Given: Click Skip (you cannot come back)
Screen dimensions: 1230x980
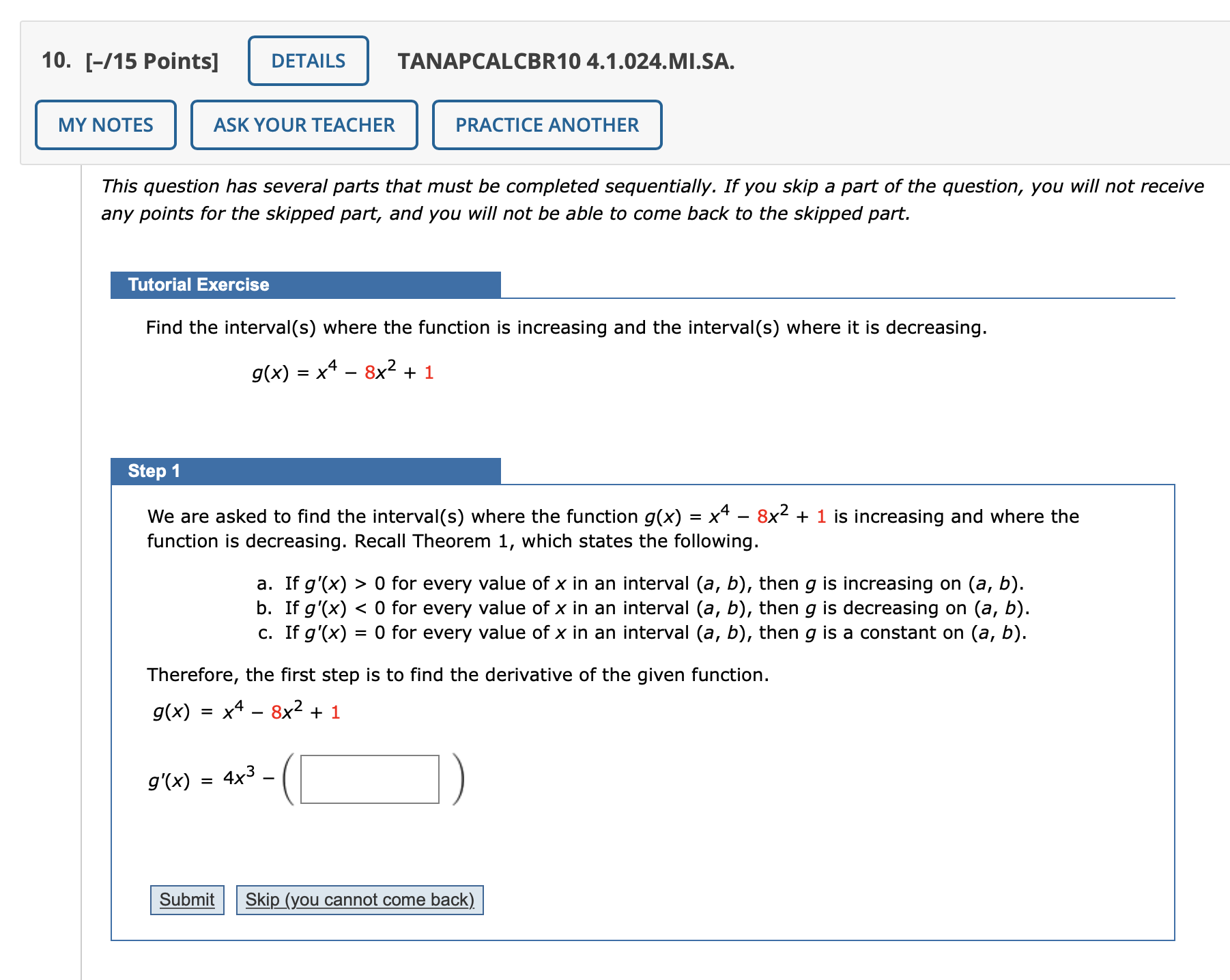Looking at the screenshot, I should pos(359,899).
